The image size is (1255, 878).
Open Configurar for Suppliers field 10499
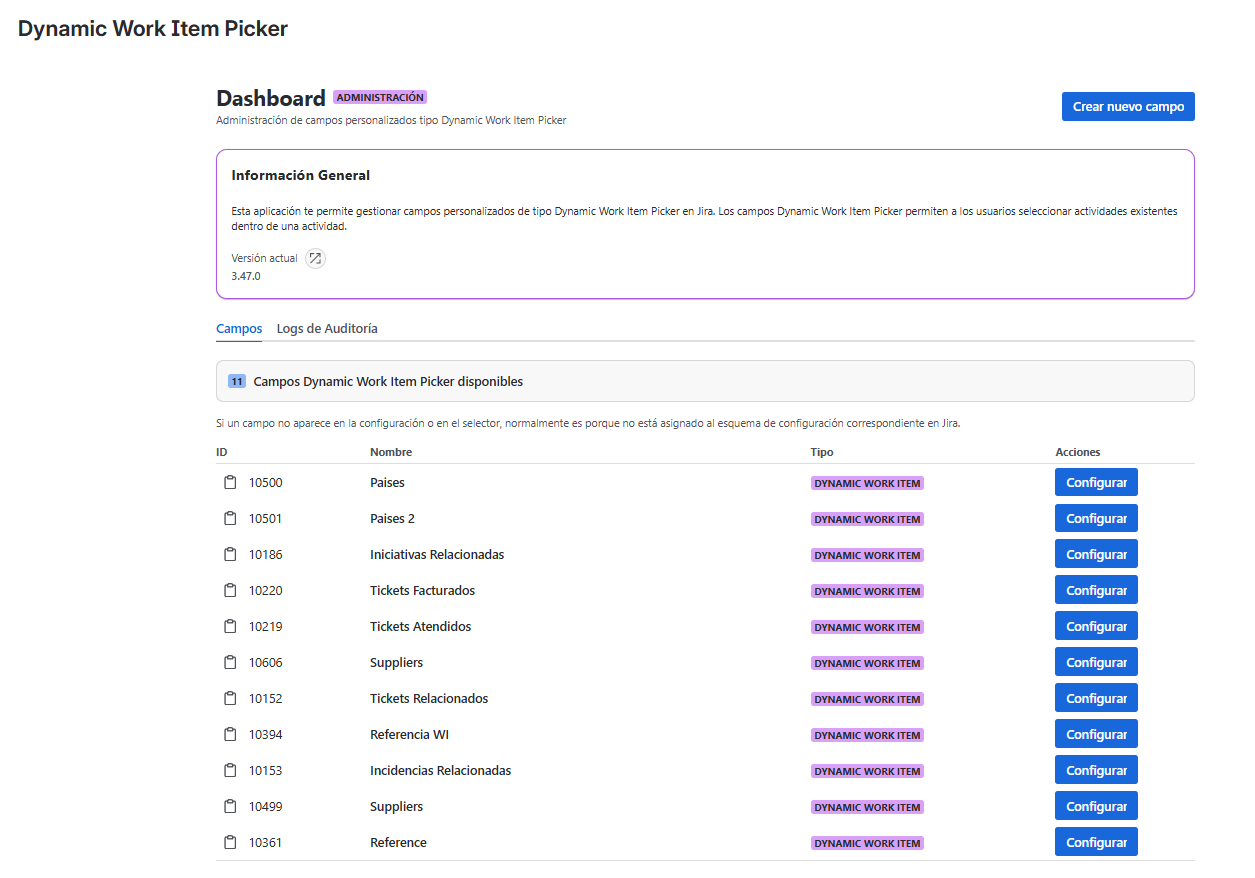pyautogui.click(x=1096, y=807)
